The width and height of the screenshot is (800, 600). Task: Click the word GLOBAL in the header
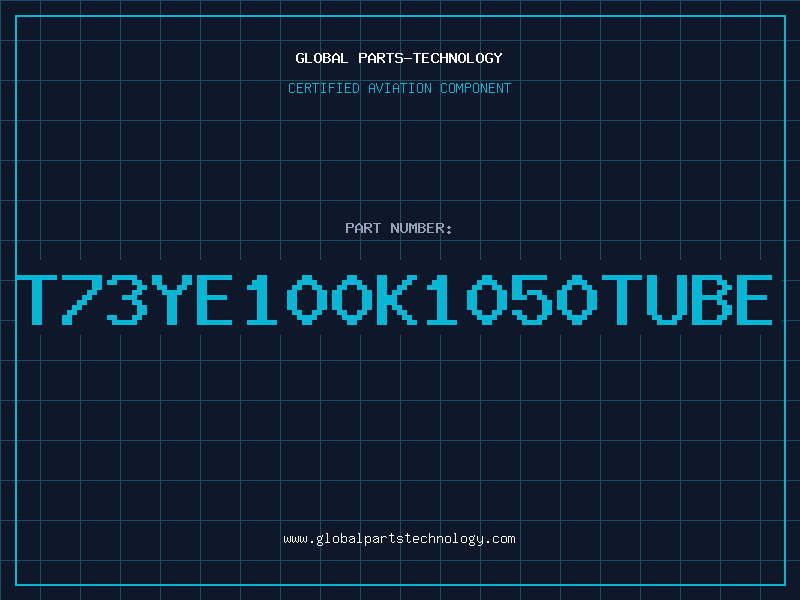[x=322, y=58]
